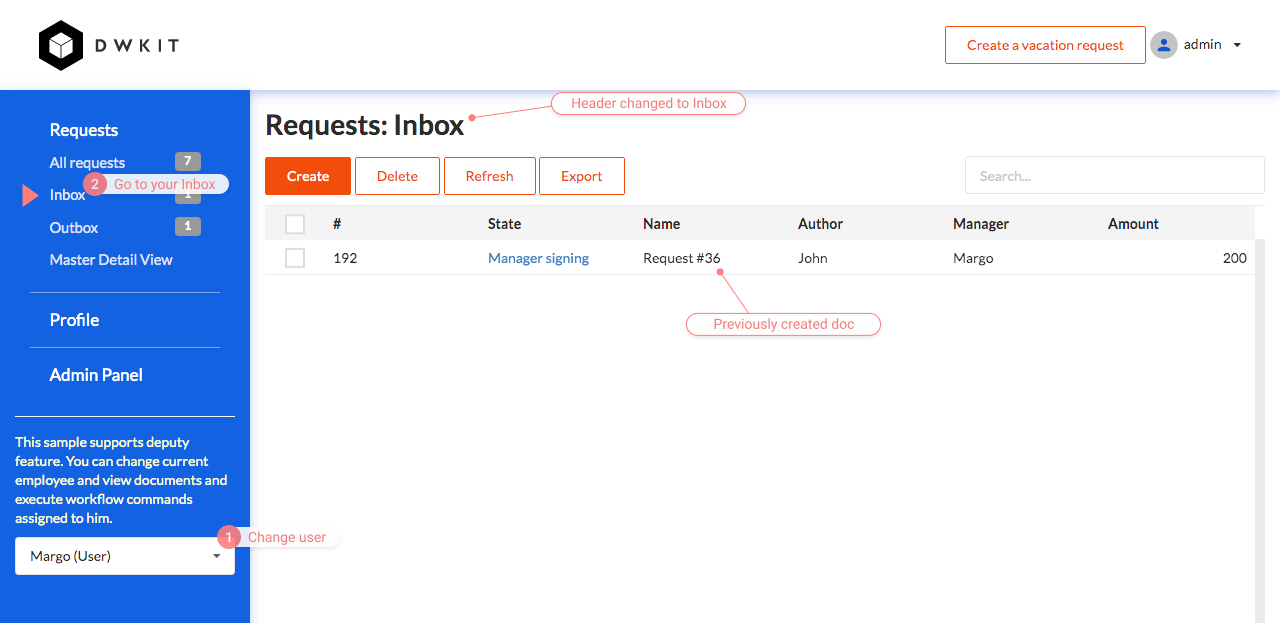Sort by the Amount column header
The width and height of the screenshot is (1280, 623).
(1133, 224)
